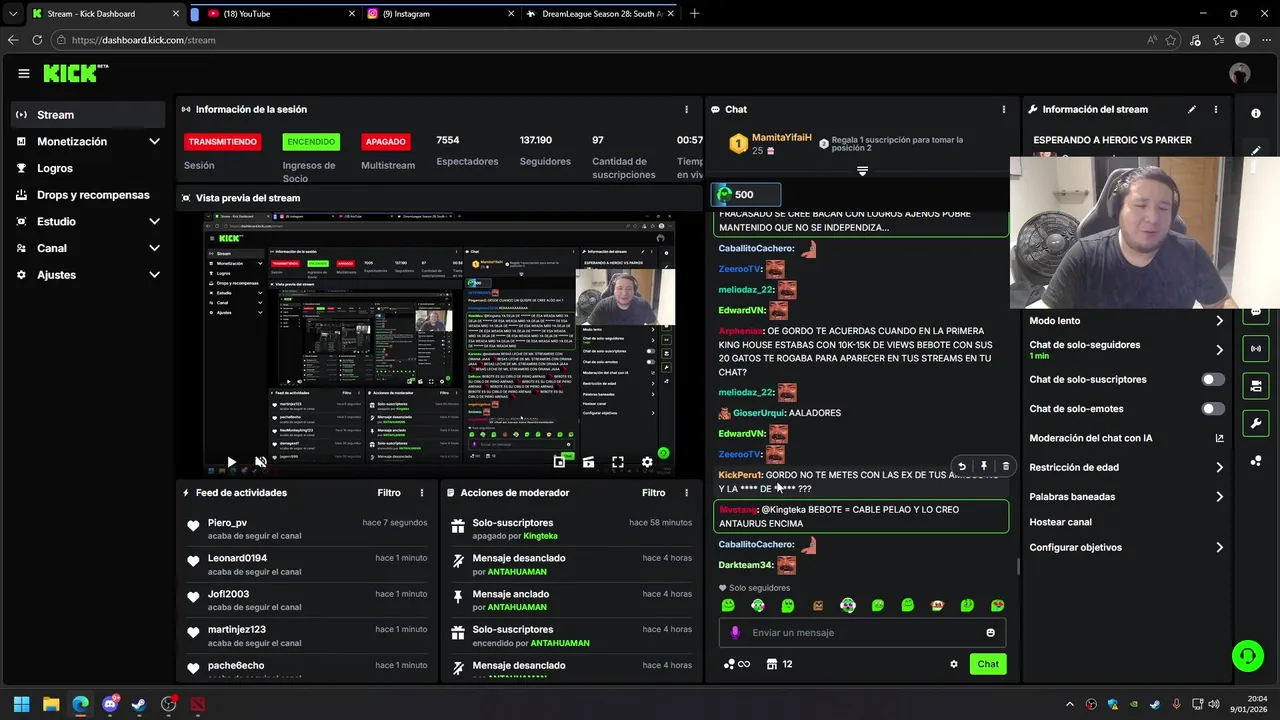The height and width of the screenshot is (720, 1280).
Task: Click the Enviar un mensaje input field
Action: pyautogui.click(x=862, y=632)
